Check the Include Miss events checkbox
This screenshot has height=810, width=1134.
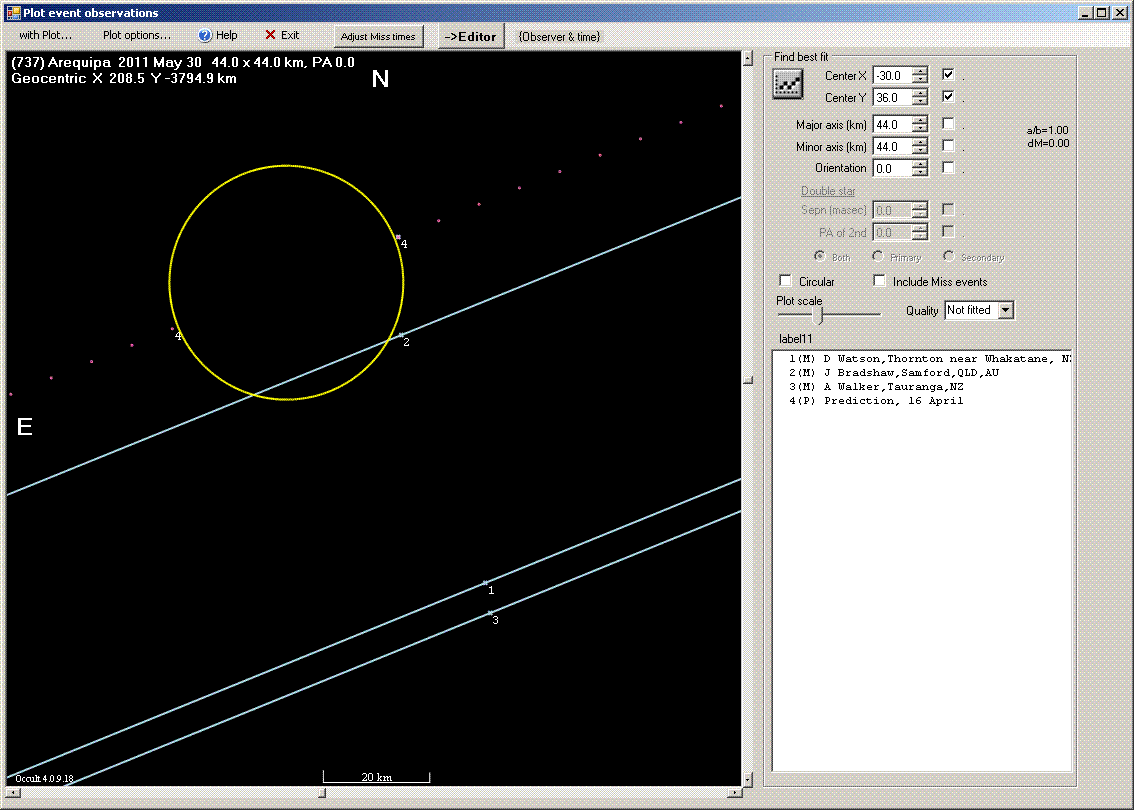point(879,281)
